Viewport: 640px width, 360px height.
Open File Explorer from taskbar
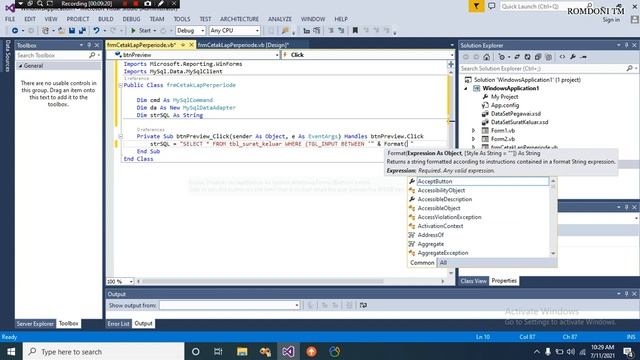pyautogui.click(x=242, y=351)
